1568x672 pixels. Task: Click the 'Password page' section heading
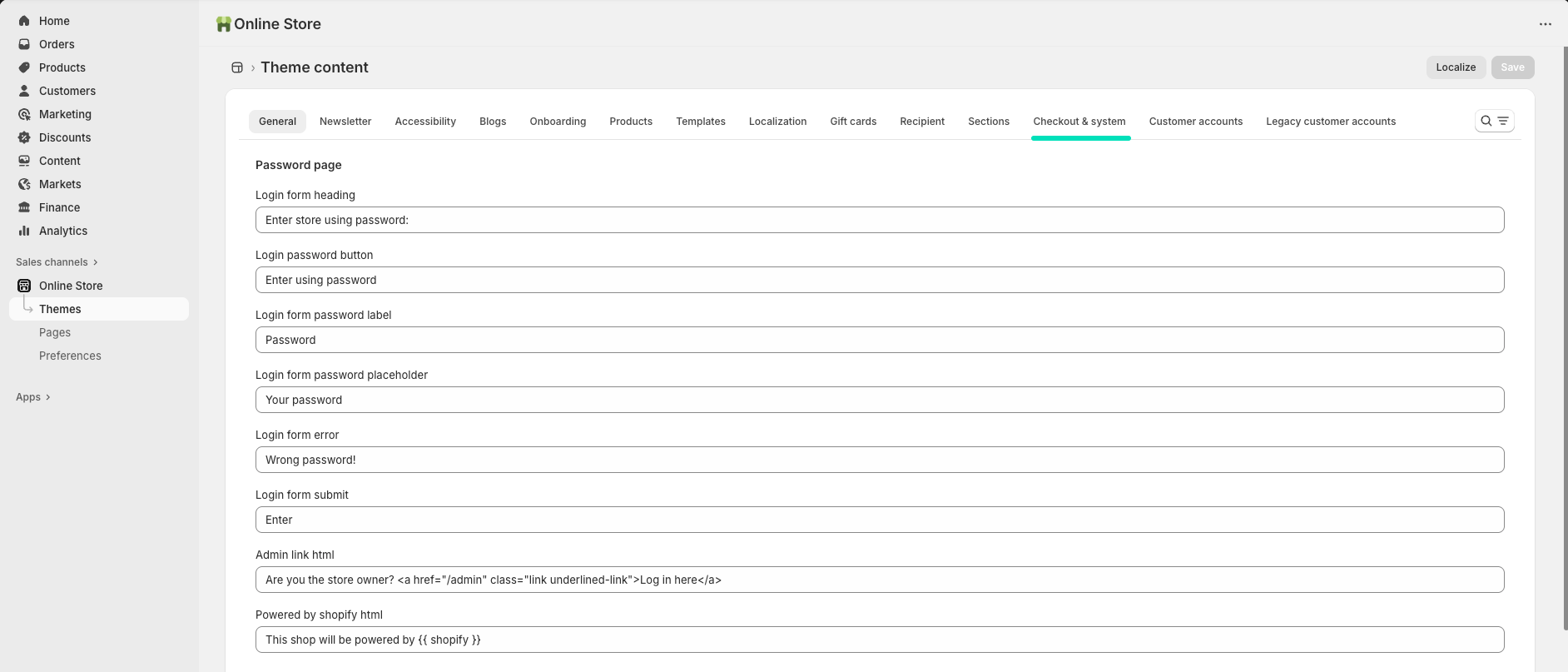pos(299,165)
